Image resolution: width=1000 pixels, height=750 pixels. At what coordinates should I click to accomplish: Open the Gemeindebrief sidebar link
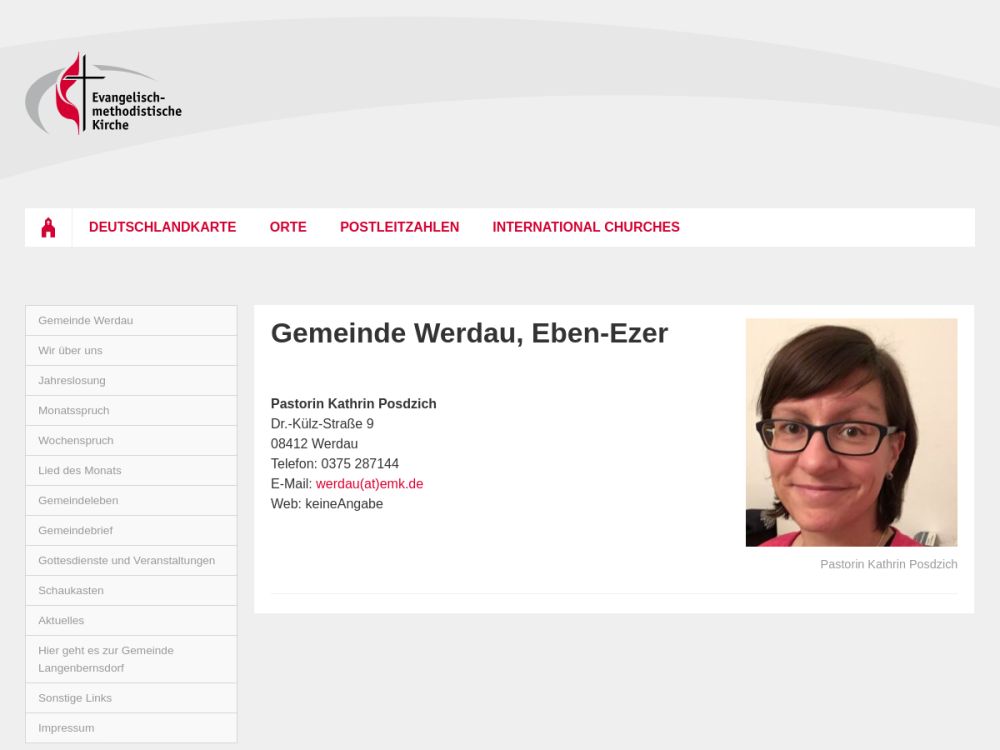pos(131,530)
